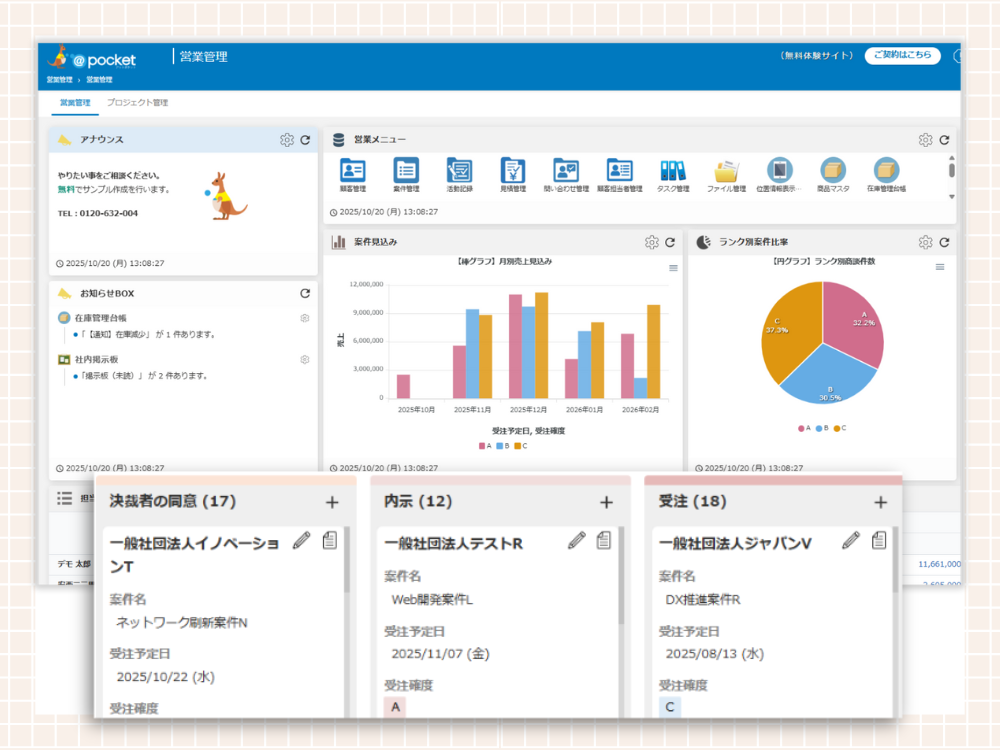
Task: Click the ご契約はこちら button
Action: tap(902, 55)
